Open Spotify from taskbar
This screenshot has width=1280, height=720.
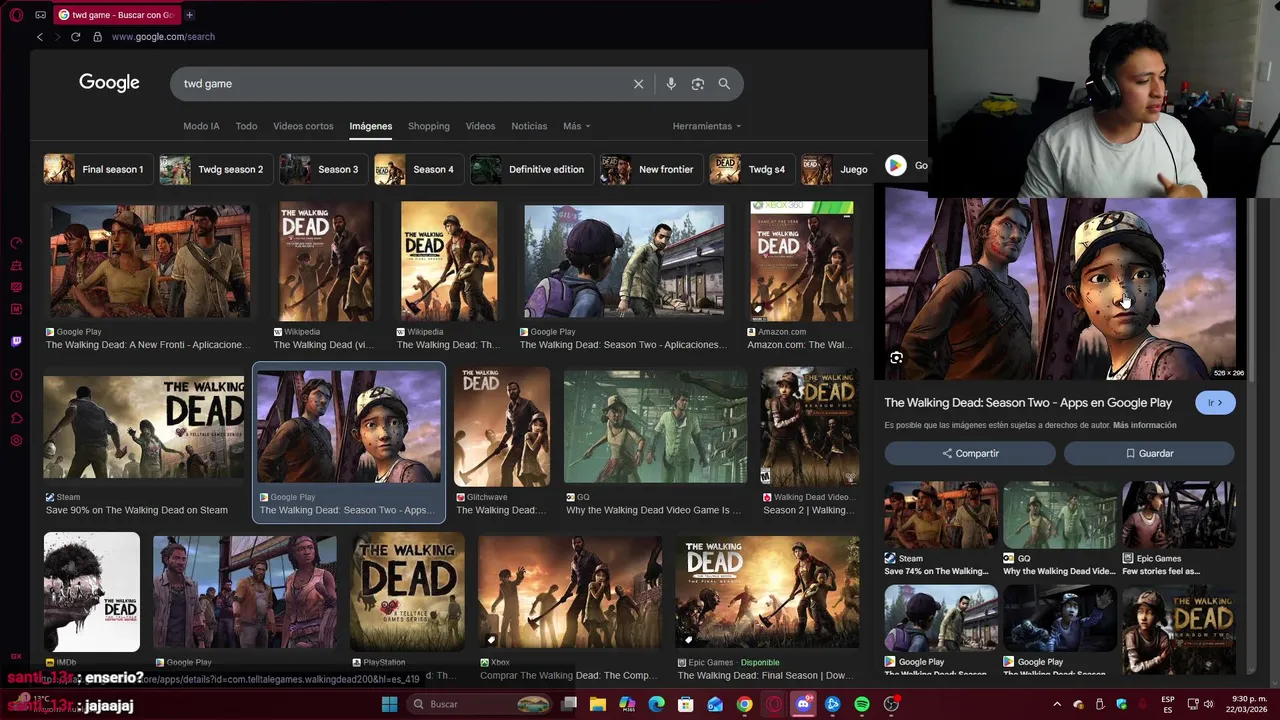(x=862, y=704)
